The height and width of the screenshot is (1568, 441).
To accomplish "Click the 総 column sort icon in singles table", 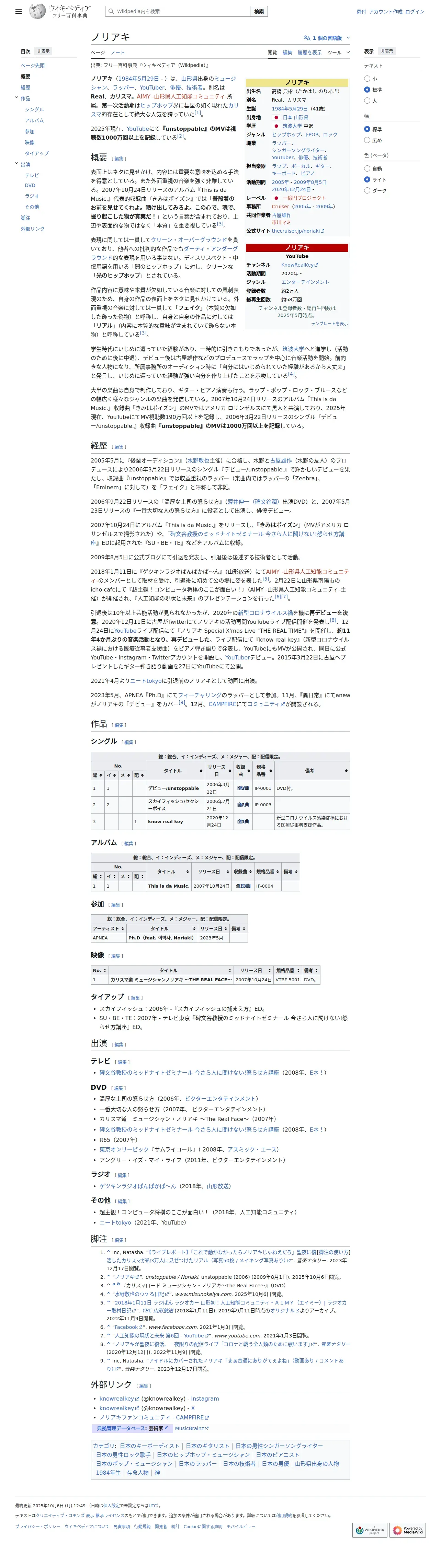I will (x=102, y=775).
